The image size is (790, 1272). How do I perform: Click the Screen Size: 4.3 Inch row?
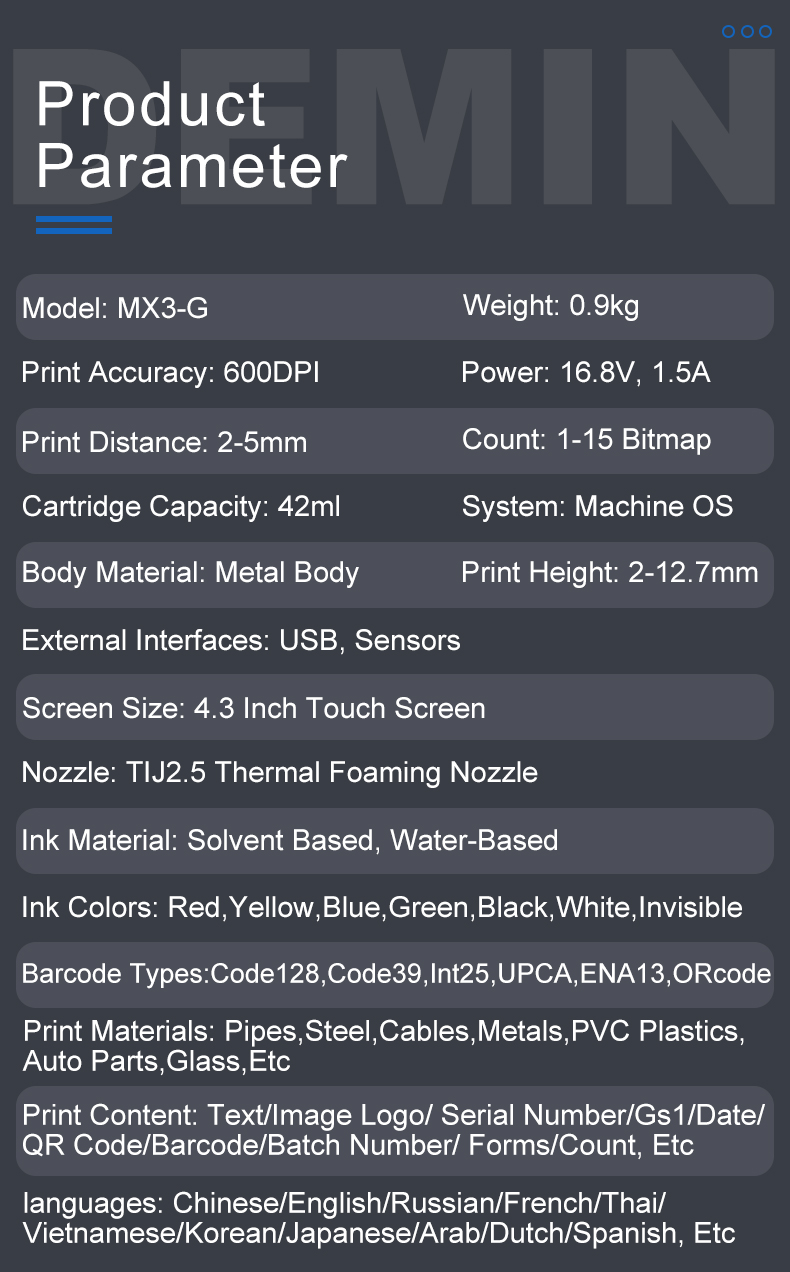click(254, 708)
